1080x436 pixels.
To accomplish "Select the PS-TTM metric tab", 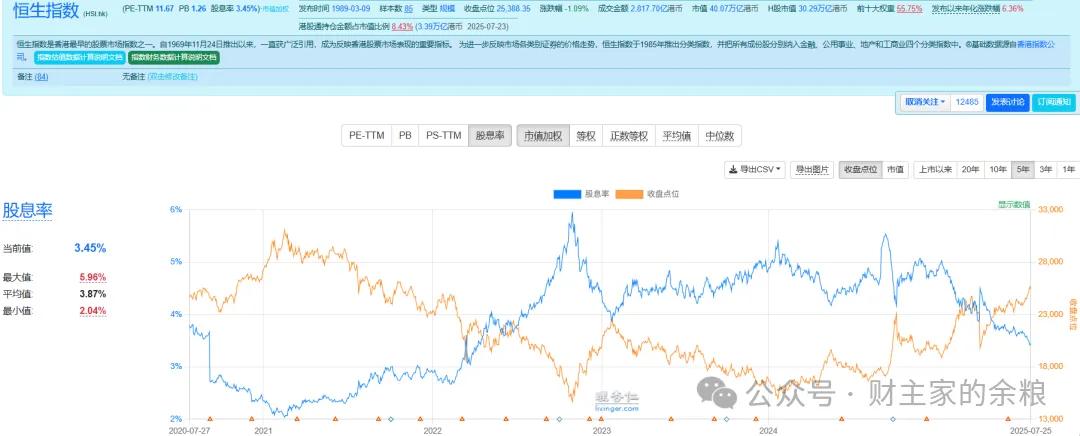I will 444,136.
